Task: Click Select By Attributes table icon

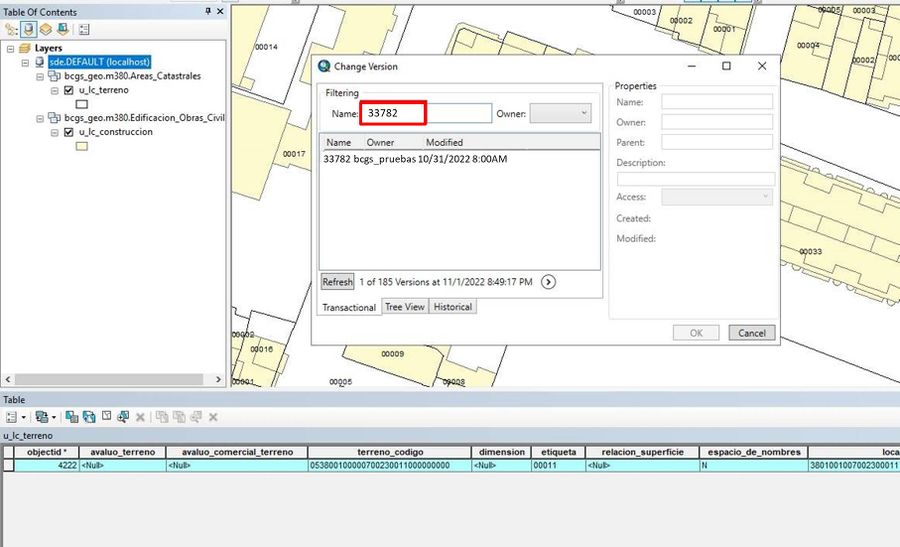Action: click(72, 417)
